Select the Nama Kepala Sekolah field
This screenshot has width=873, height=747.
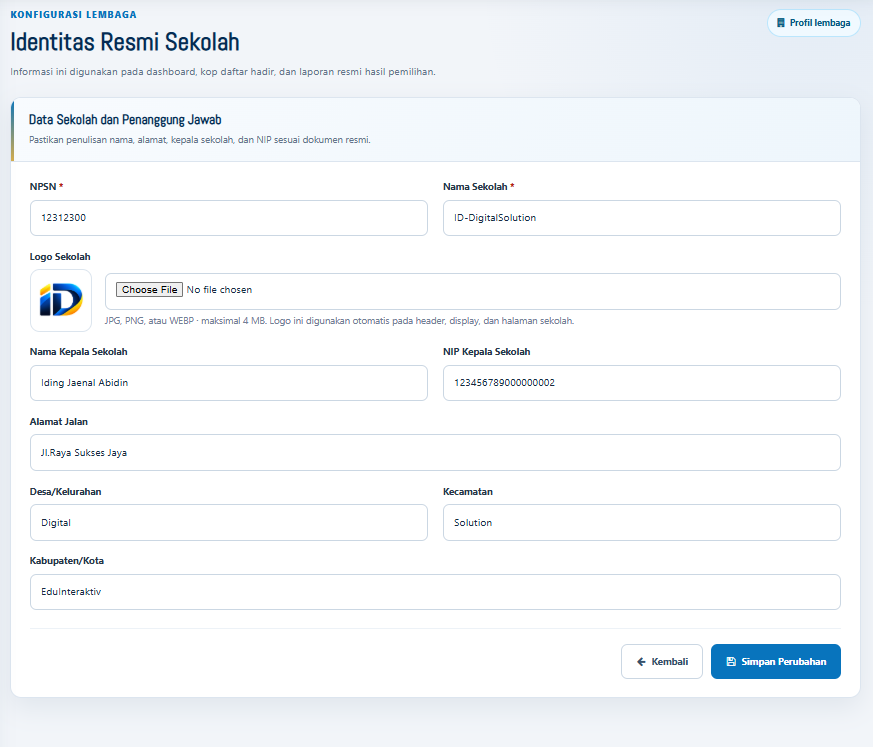[x=229, y=383]
